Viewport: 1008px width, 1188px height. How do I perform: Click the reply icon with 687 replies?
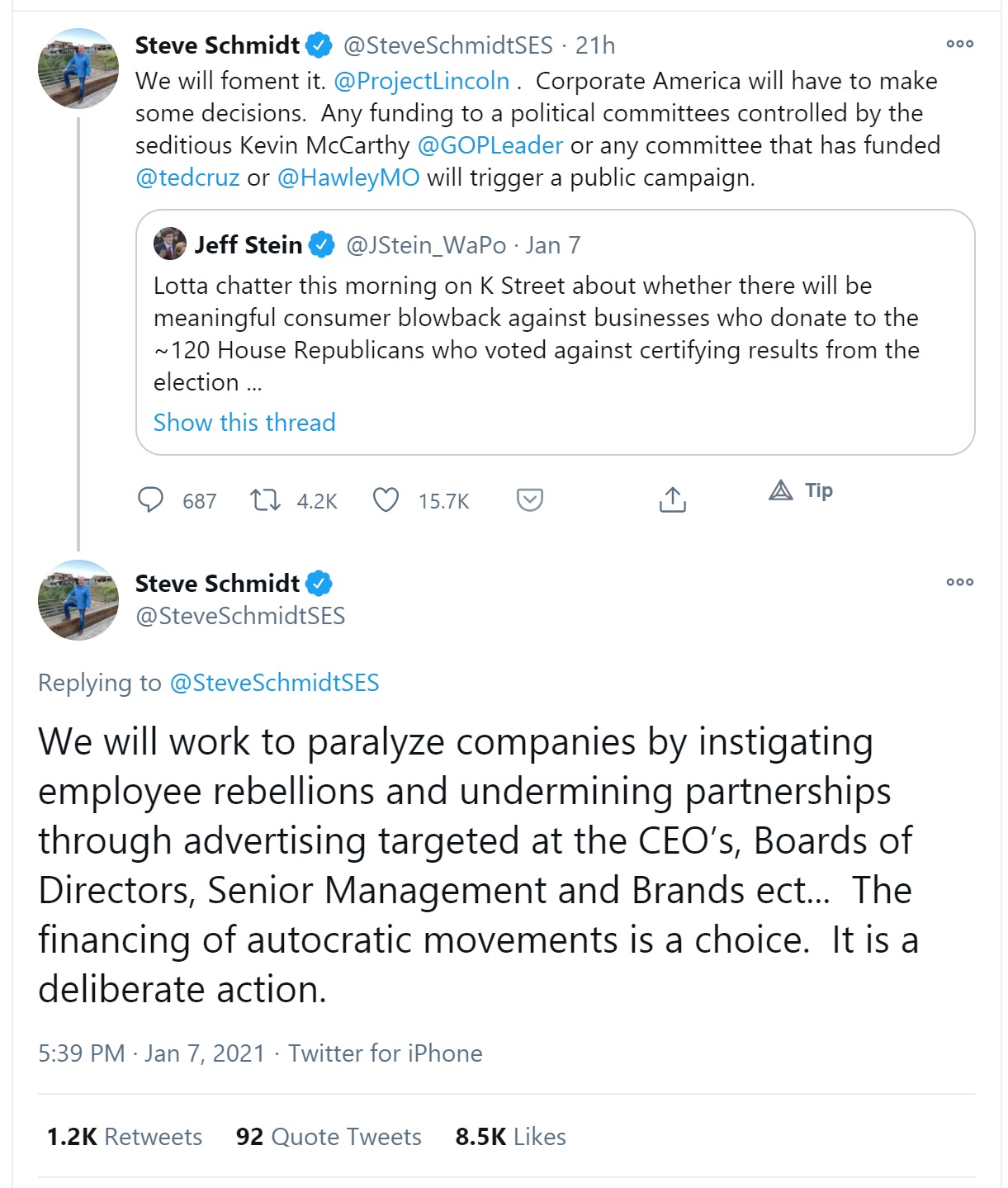click(150, 500)
